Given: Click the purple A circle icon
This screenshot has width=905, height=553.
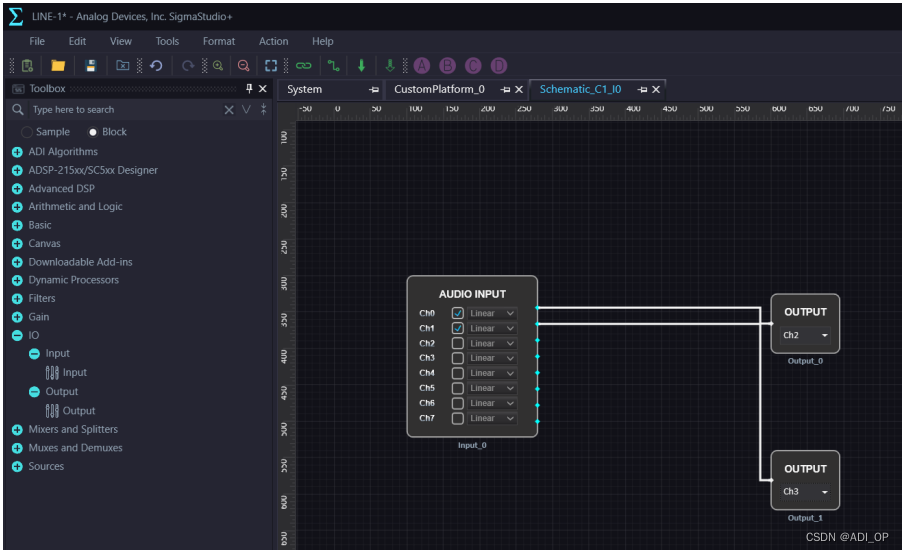Looking at the screenshot, I should 422,66.
